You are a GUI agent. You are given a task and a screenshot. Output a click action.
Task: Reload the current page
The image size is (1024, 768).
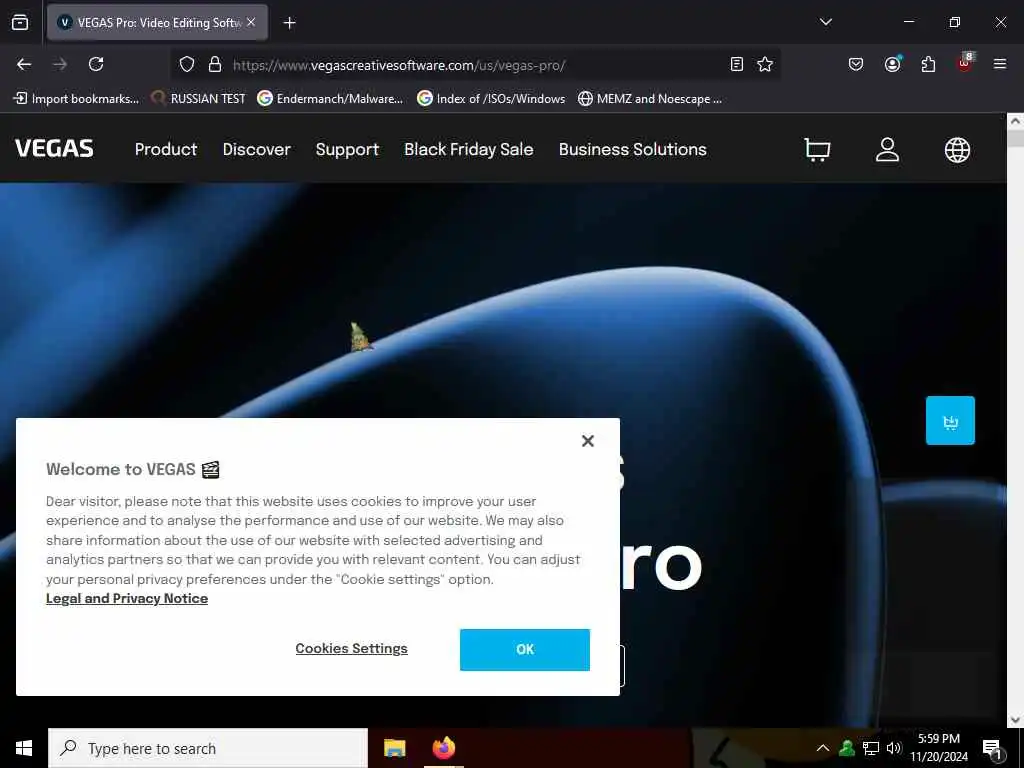coord(96,64)
